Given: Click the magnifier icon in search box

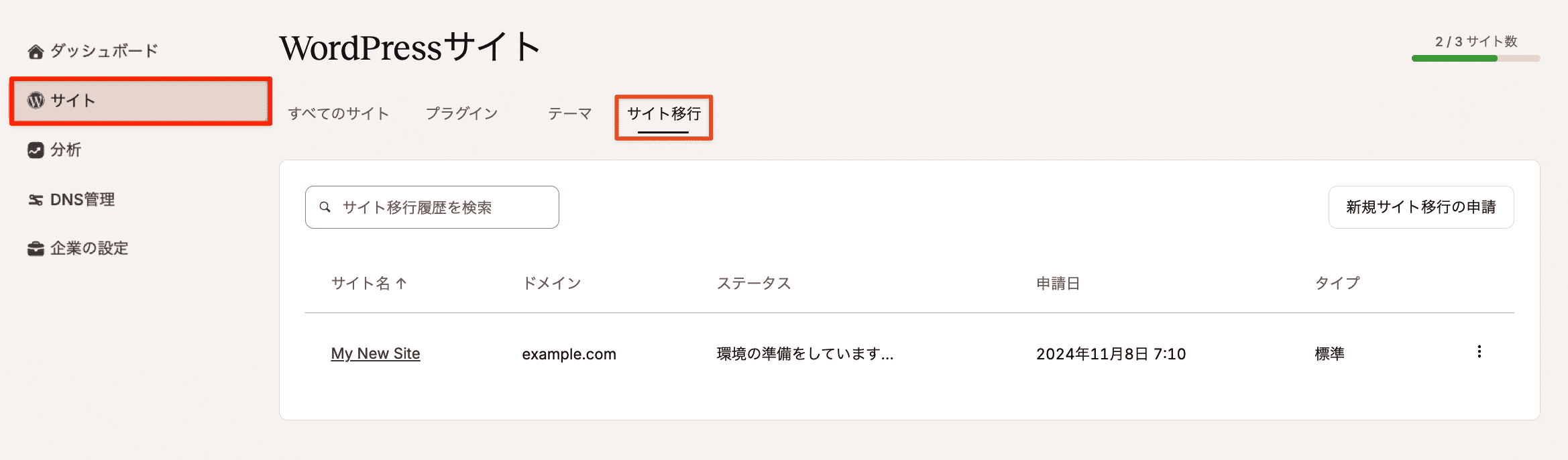Looking at the screenshot, I should pyautogui.click(x=325, y=207).
